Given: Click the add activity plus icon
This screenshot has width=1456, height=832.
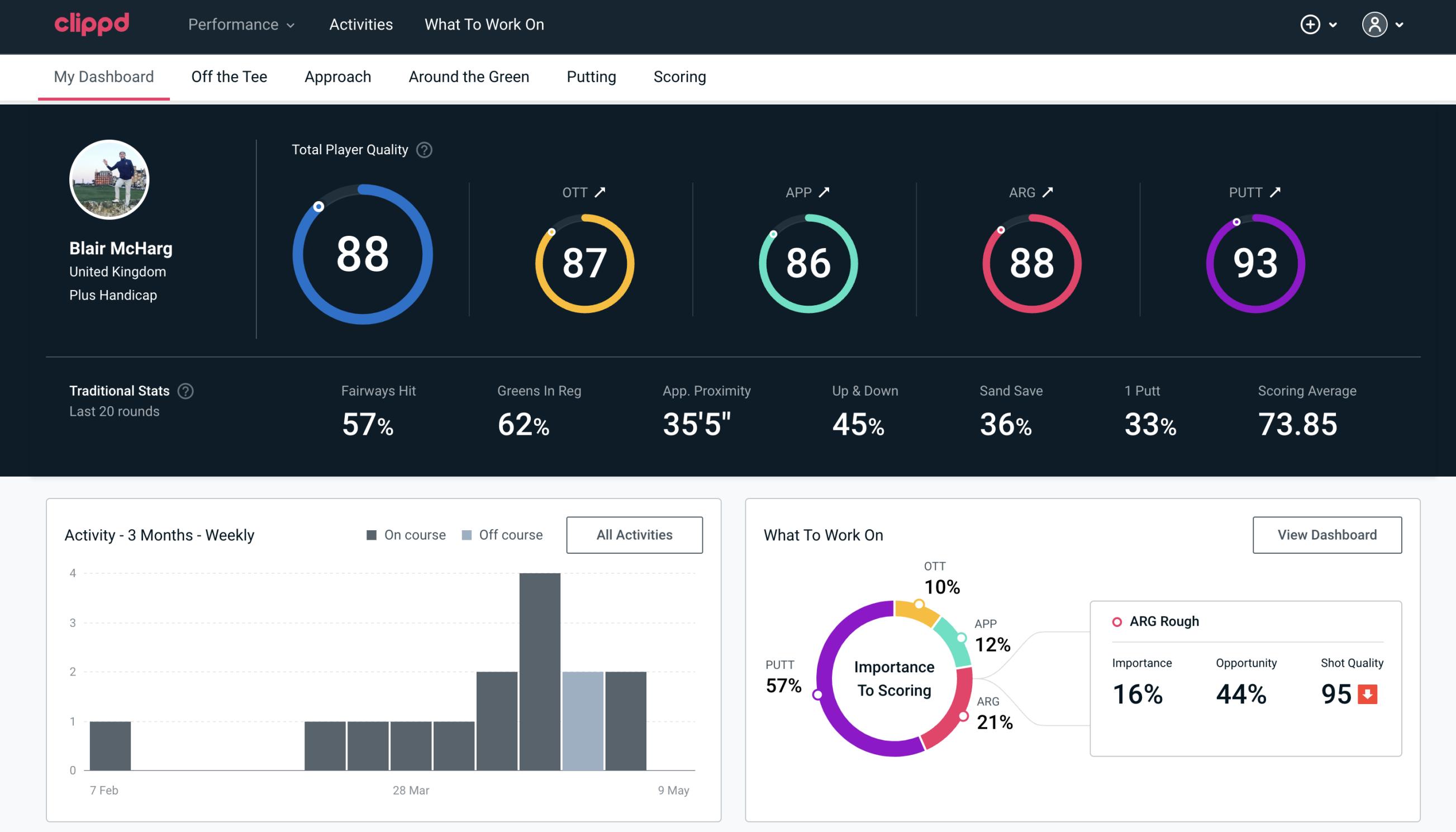Looking at the screenshot, I should (x=1310, y=24).
